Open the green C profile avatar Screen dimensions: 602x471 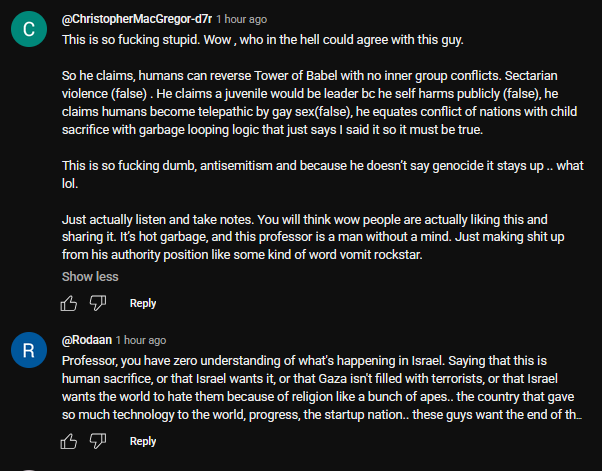[x=29, y=29]
